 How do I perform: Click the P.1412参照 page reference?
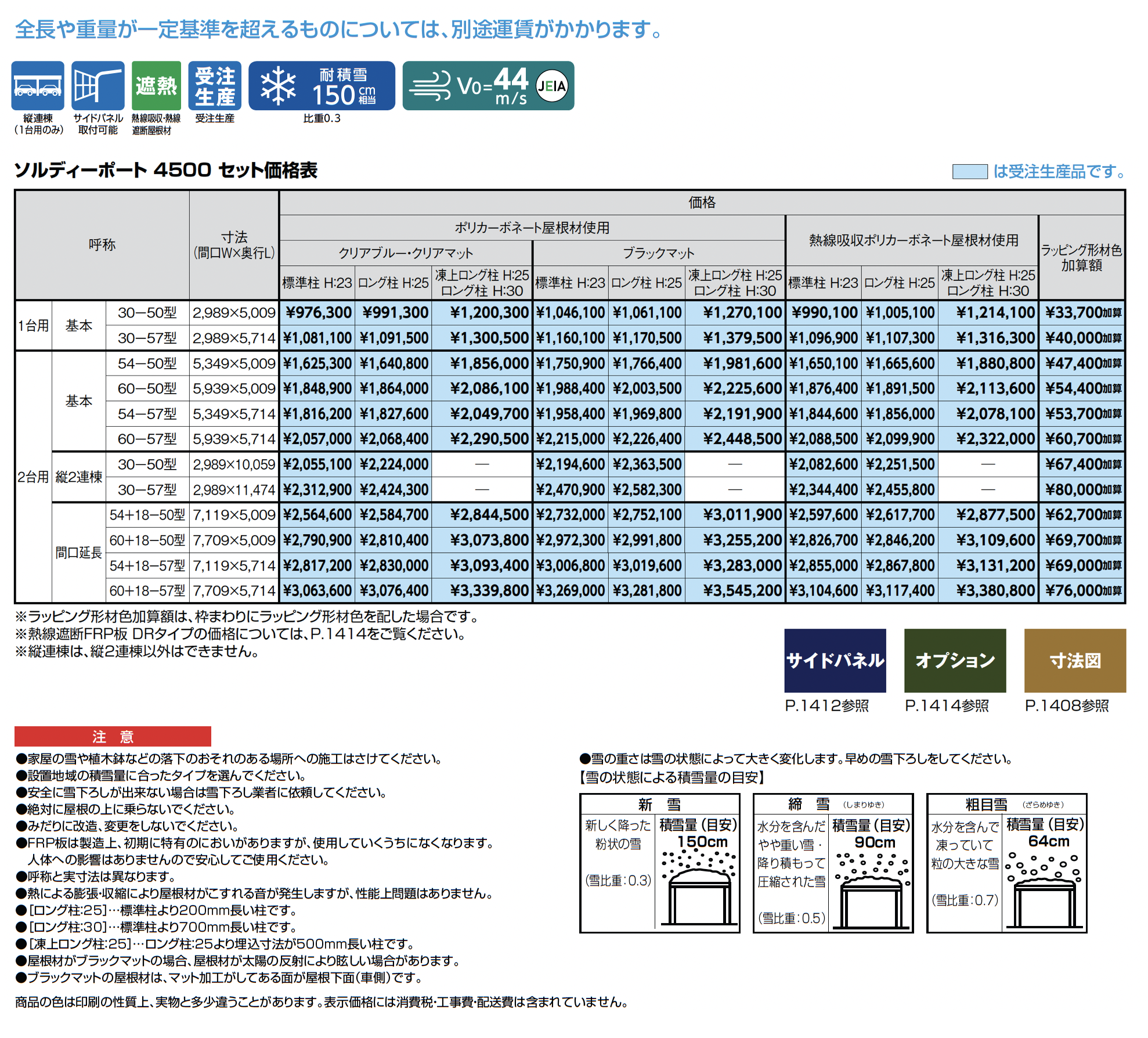pos(826,706)
